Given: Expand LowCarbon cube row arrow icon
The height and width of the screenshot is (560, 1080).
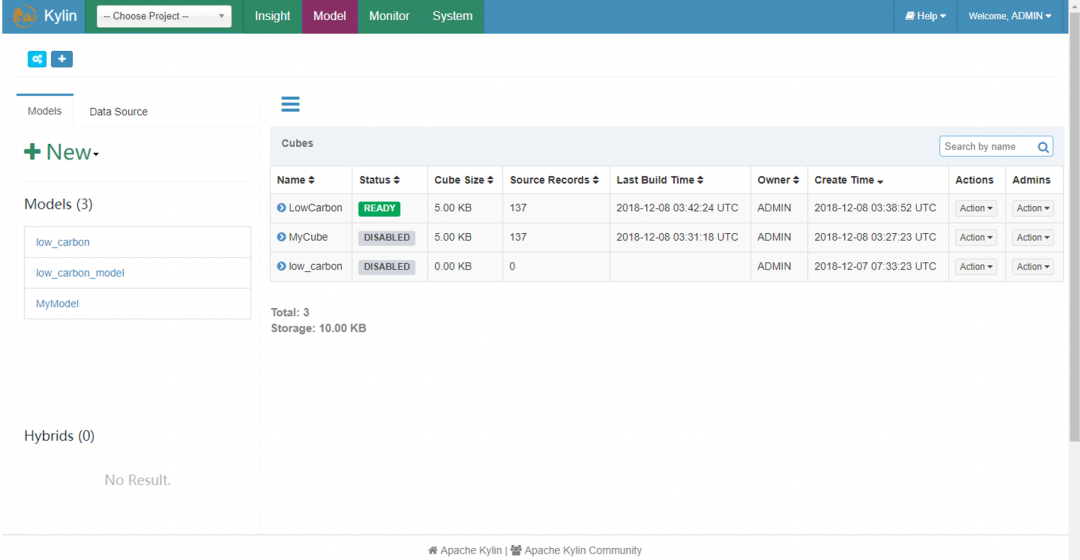Looking at the screenshot, I should tap(281, 208).
